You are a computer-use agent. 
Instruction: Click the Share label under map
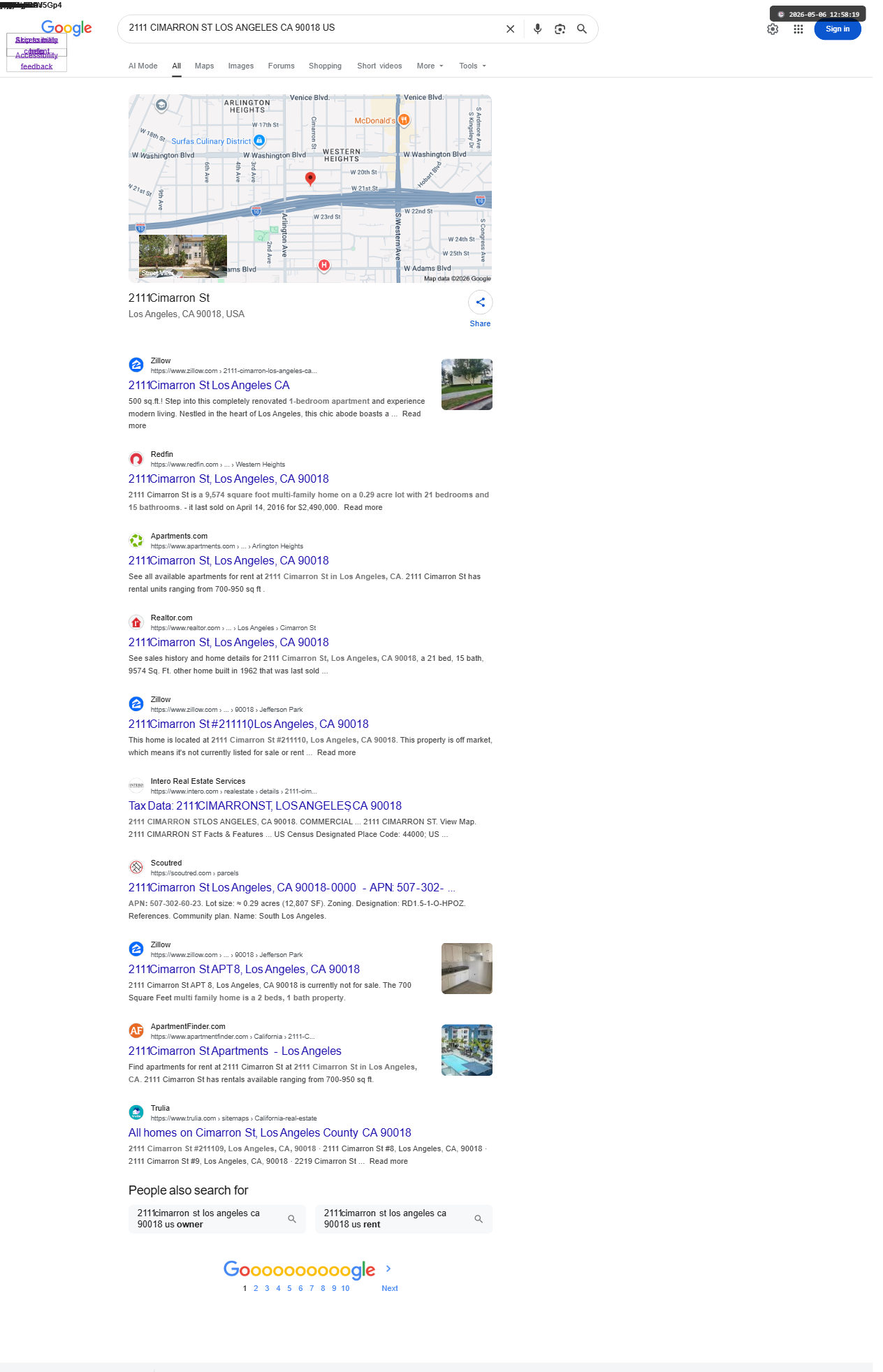point(480,324)
